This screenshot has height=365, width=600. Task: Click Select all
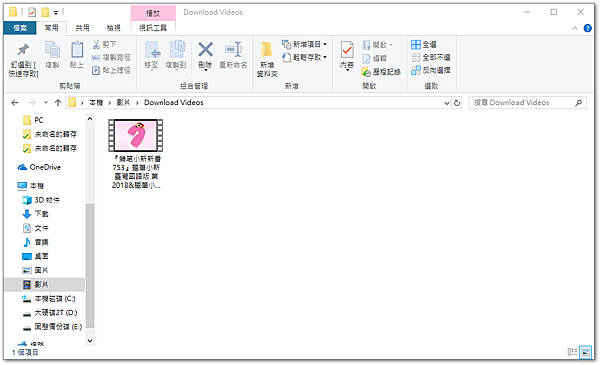click(424, 44)
